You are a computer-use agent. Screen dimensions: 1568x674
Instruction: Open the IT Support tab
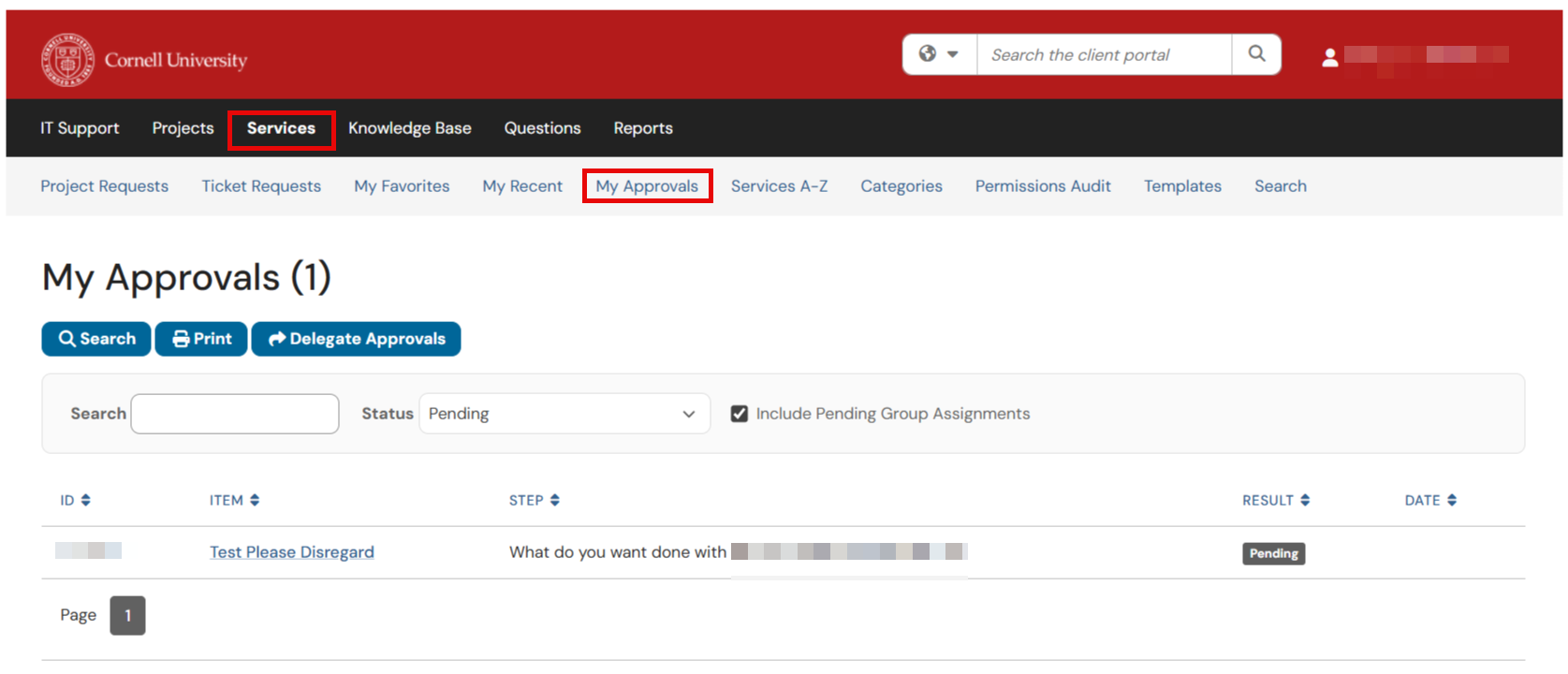[x=80, y=128]
